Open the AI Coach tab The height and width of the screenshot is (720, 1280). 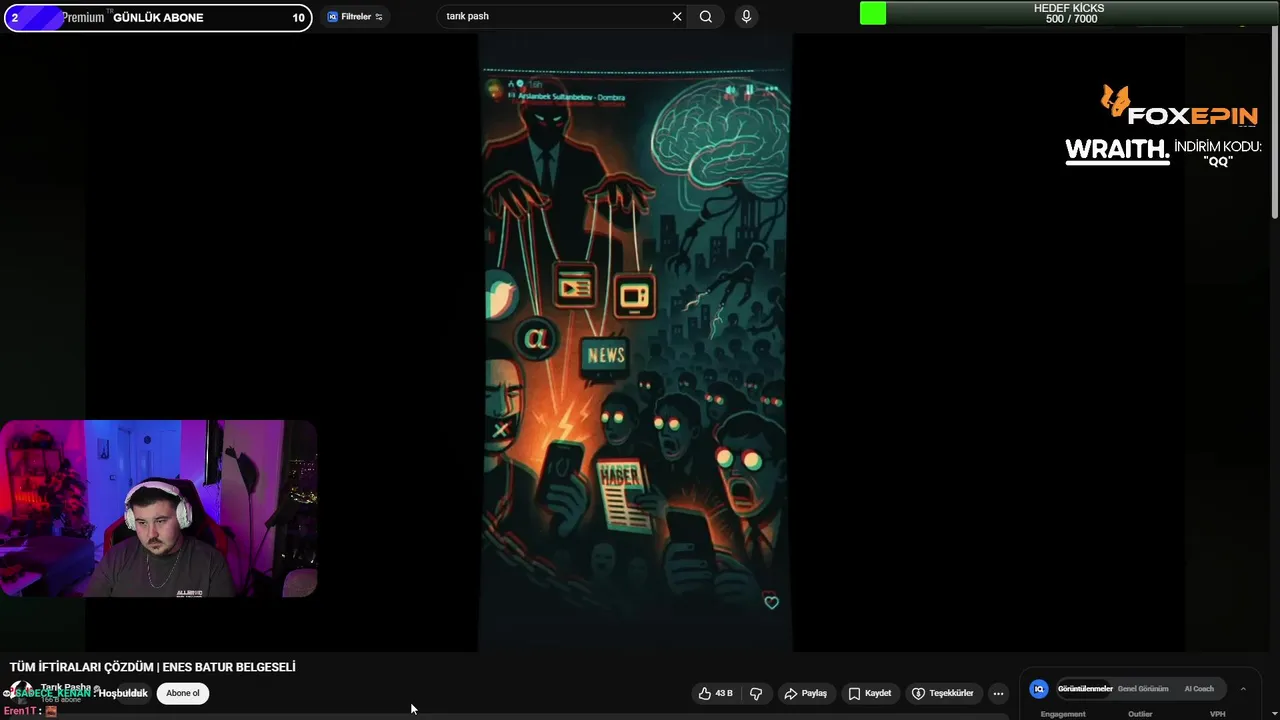click(x=1199, y=689)
